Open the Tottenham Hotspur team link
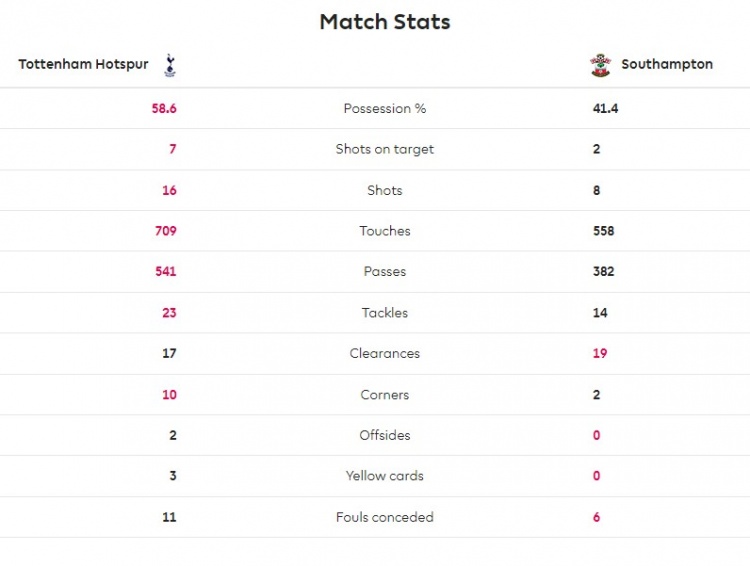The image size is (750, 566). pyautogui.click(x=83, y=64)
